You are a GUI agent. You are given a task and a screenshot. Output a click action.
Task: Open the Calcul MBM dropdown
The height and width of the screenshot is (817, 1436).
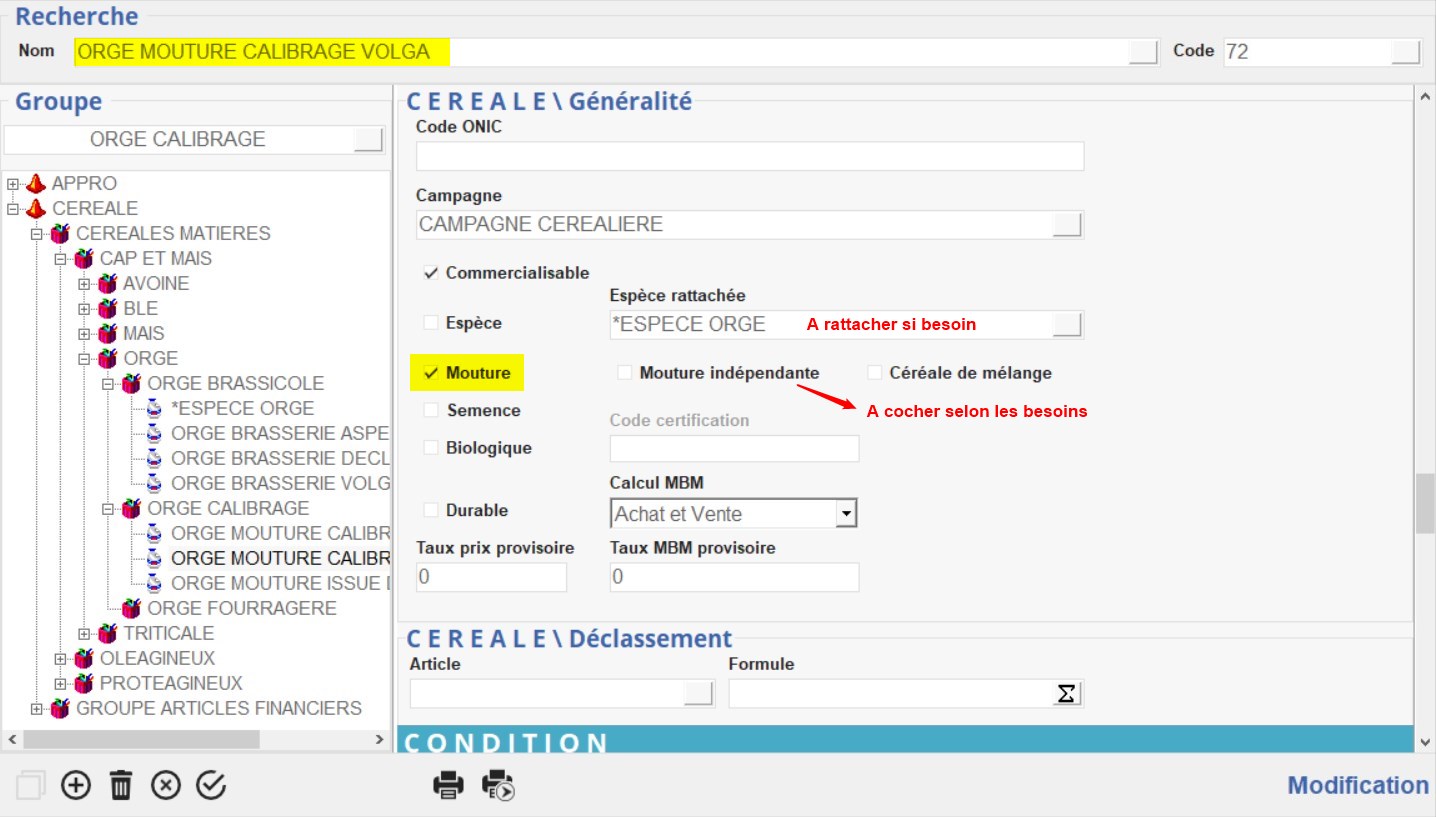(x=846, y=514)
